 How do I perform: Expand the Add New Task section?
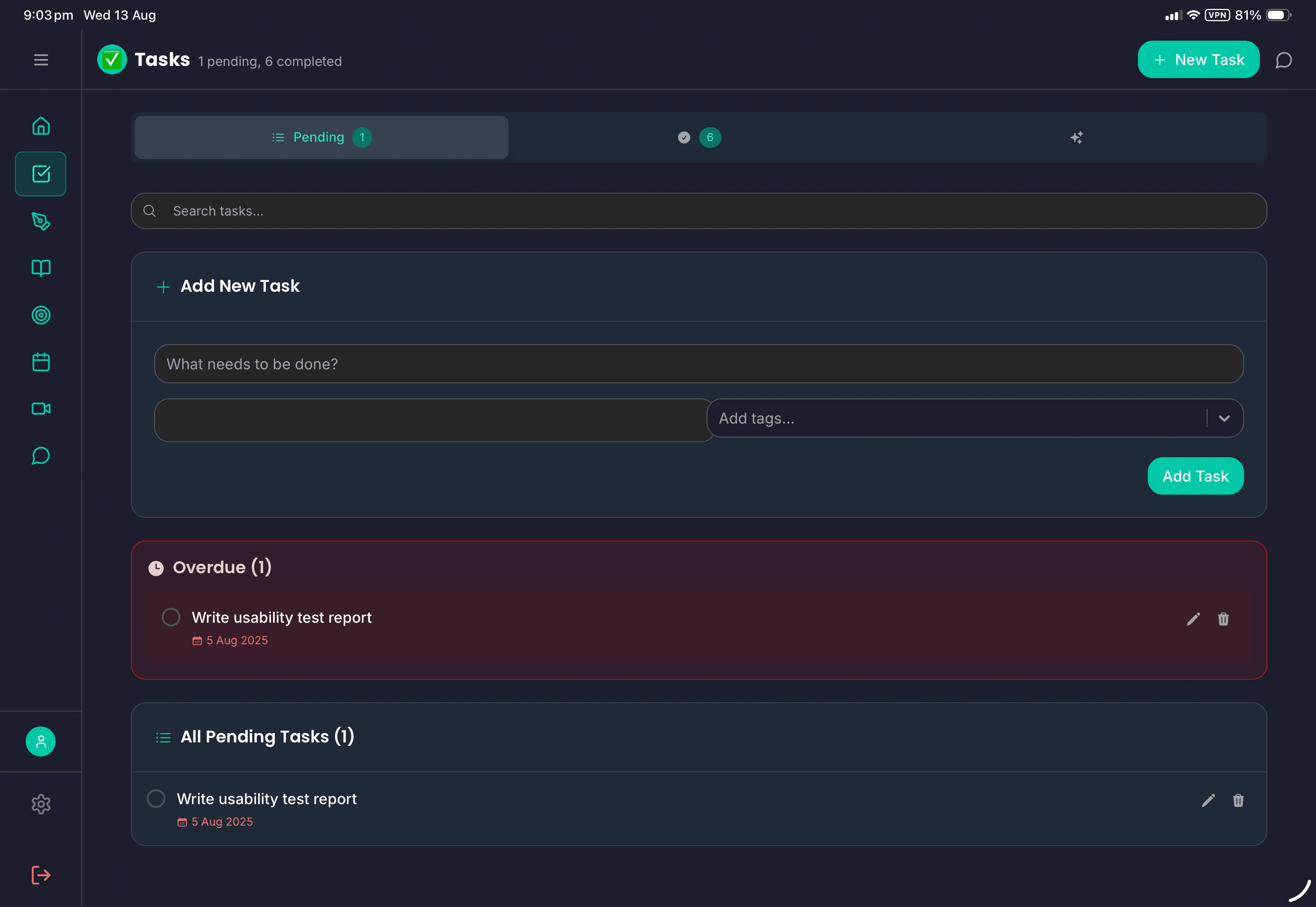pyautogui.click(x=228, y=286)
